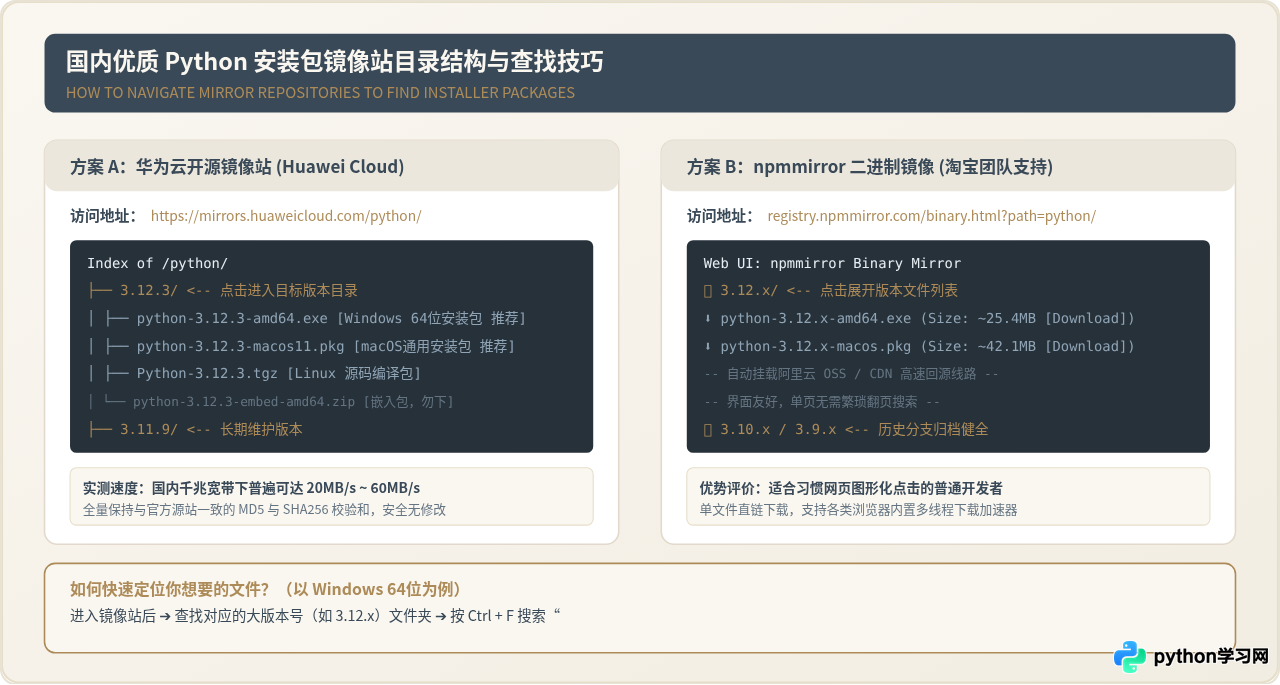Image resolution: width=1280 pixels, height=685 pixels.
Task: Click the MD5 与 SHA256 校验和 note
Action: coord(264,509)
